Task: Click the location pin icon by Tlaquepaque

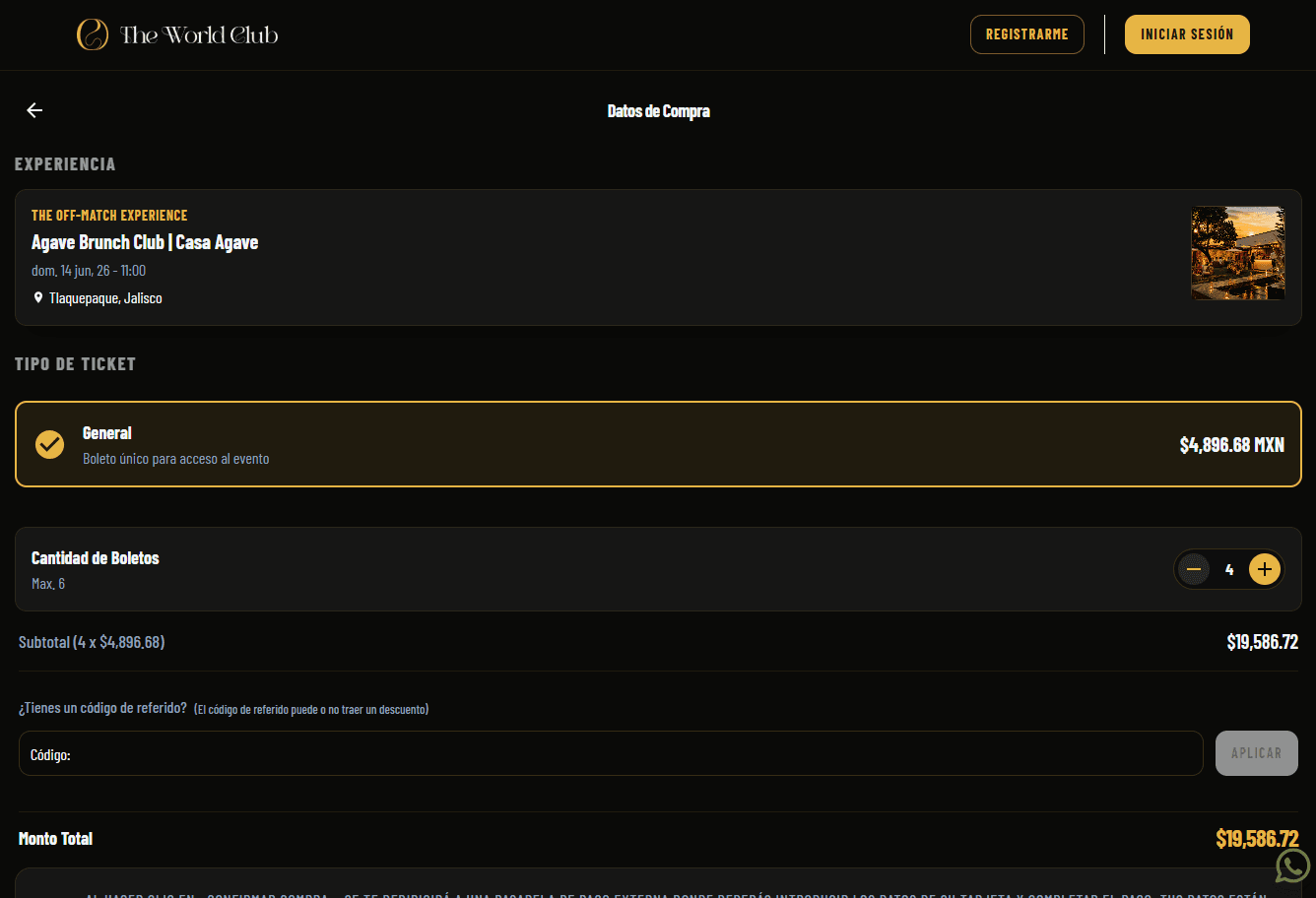Action: 38,297
